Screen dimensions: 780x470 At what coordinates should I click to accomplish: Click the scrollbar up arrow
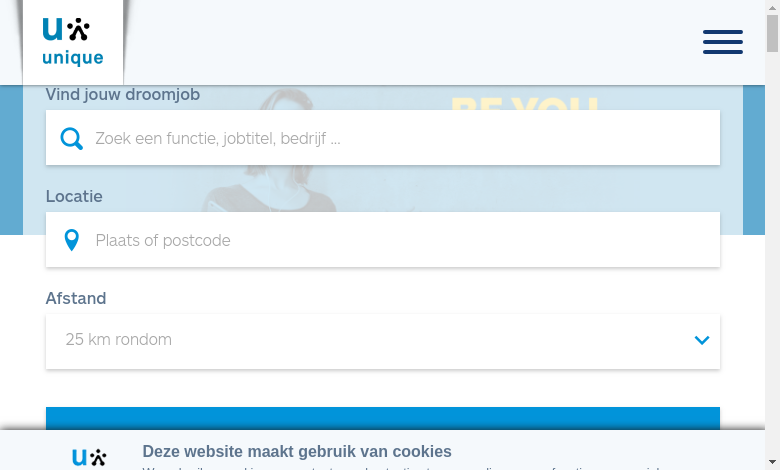click(772, 7)
